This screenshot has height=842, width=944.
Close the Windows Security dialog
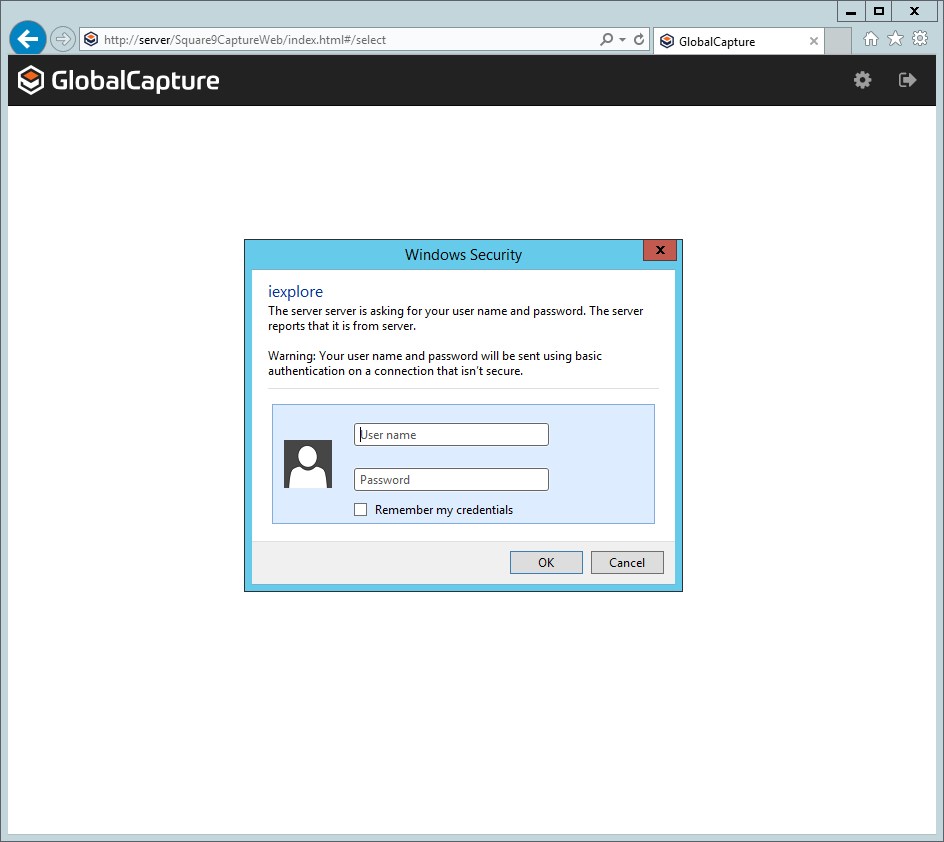tap(660, 250)
